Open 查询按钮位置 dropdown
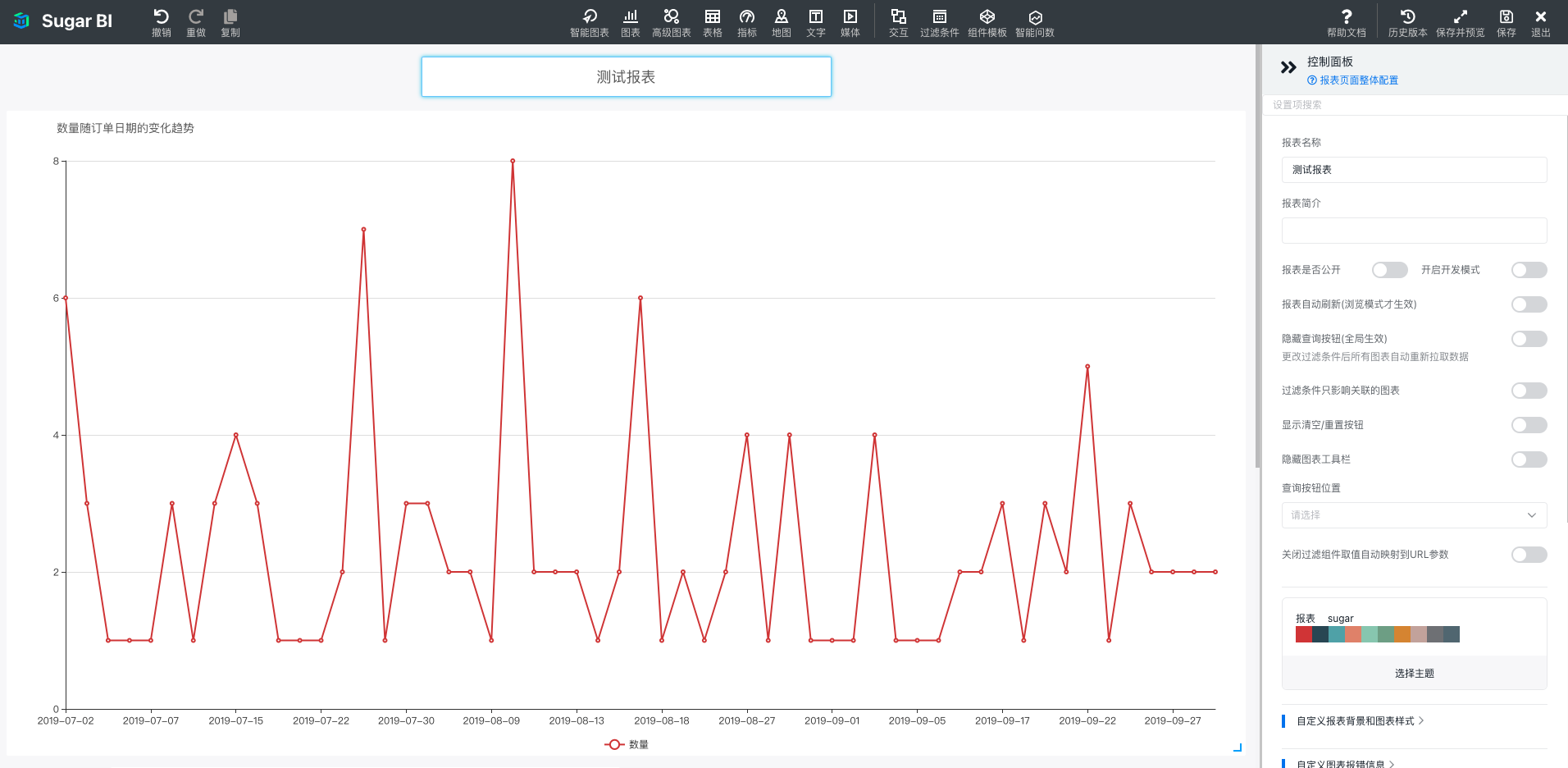1568x768 pixels. pyautogui.click(x=1415, y=515)
